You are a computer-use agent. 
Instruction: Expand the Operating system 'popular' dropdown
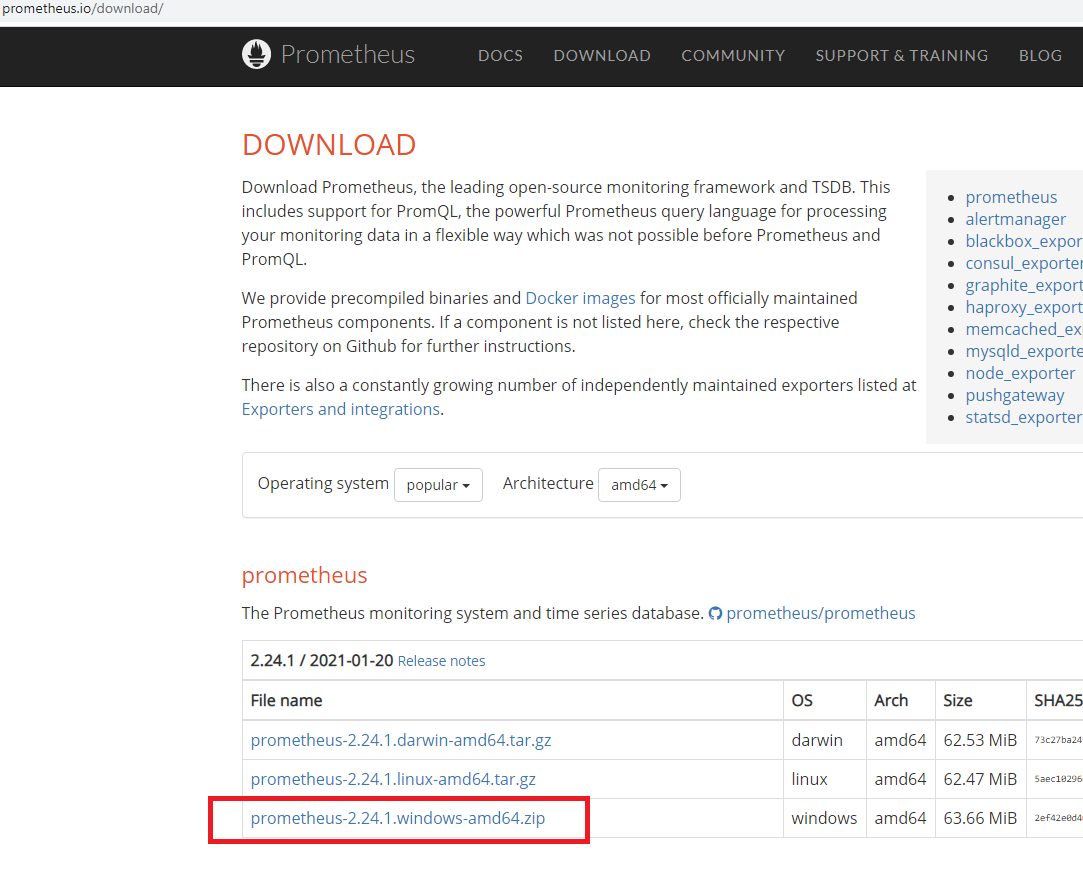438,485
